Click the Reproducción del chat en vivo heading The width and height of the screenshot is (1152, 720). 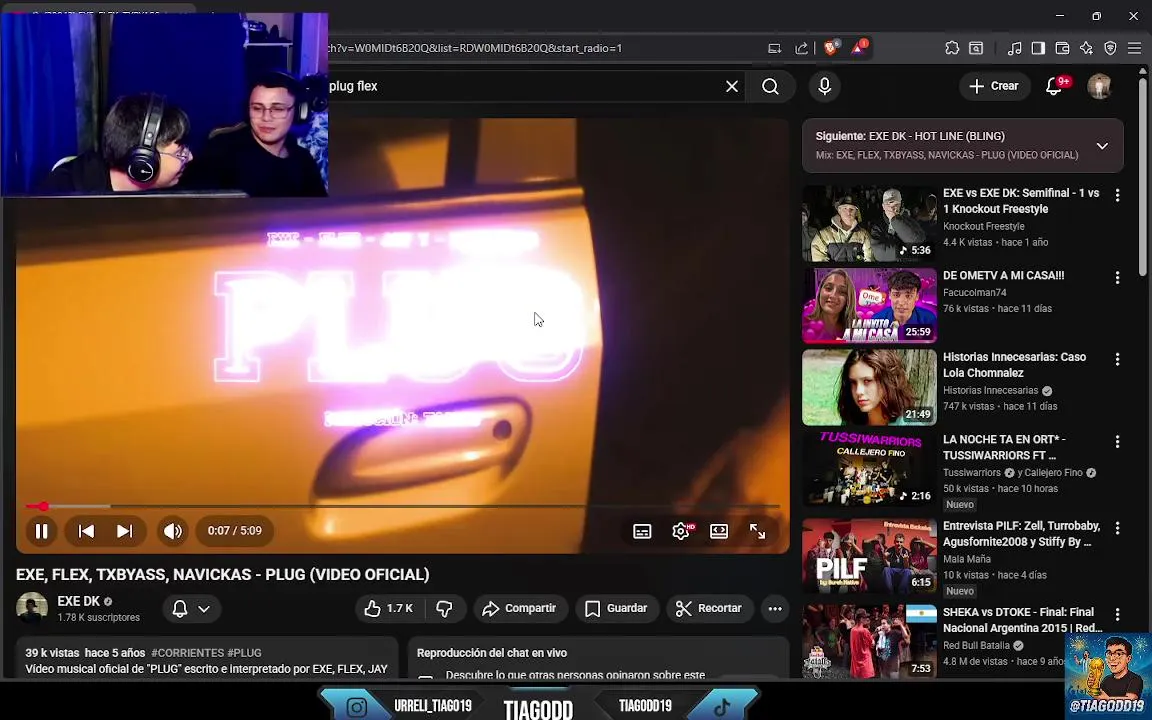click(492, 652)
